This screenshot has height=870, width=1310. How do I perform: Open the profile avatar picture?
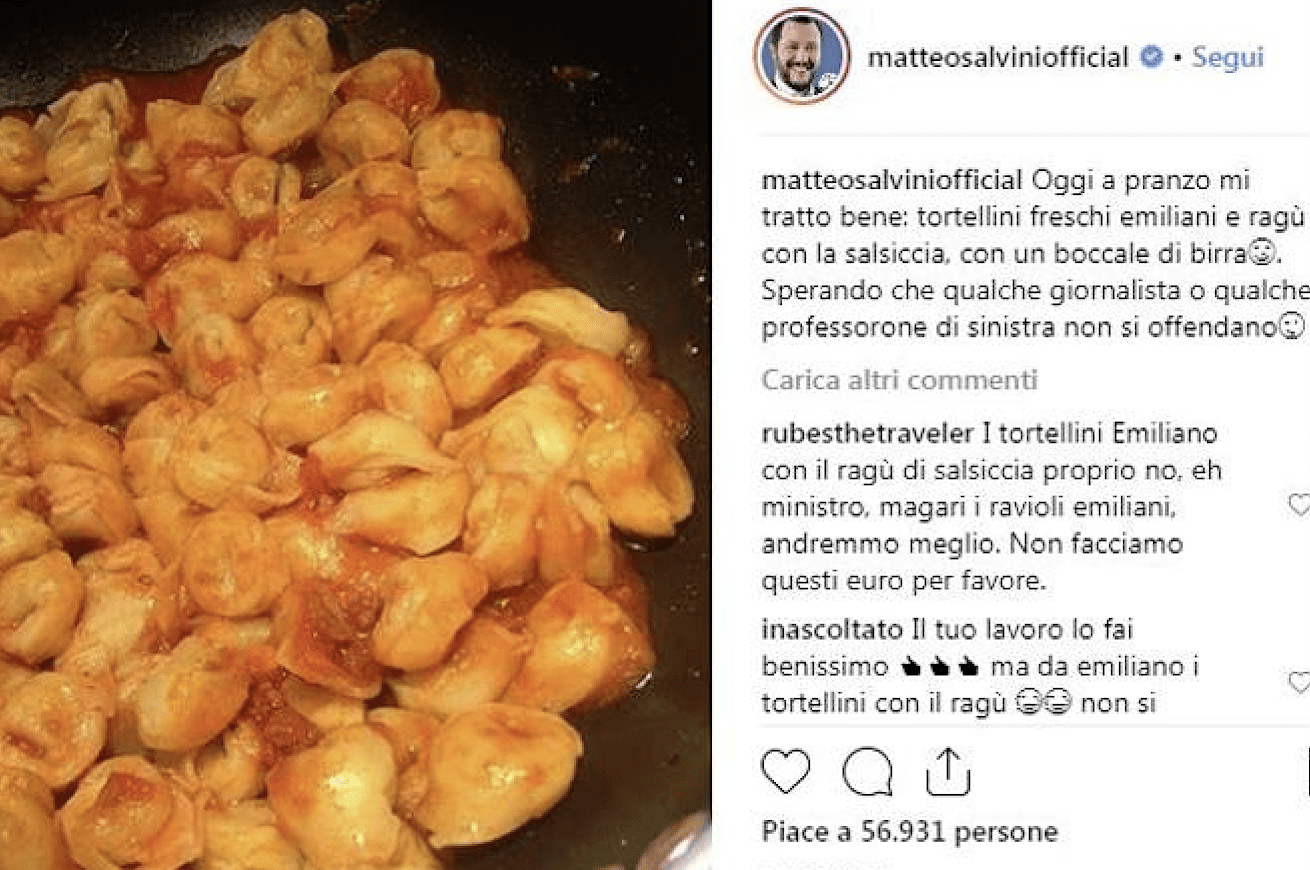click(802, 57)
